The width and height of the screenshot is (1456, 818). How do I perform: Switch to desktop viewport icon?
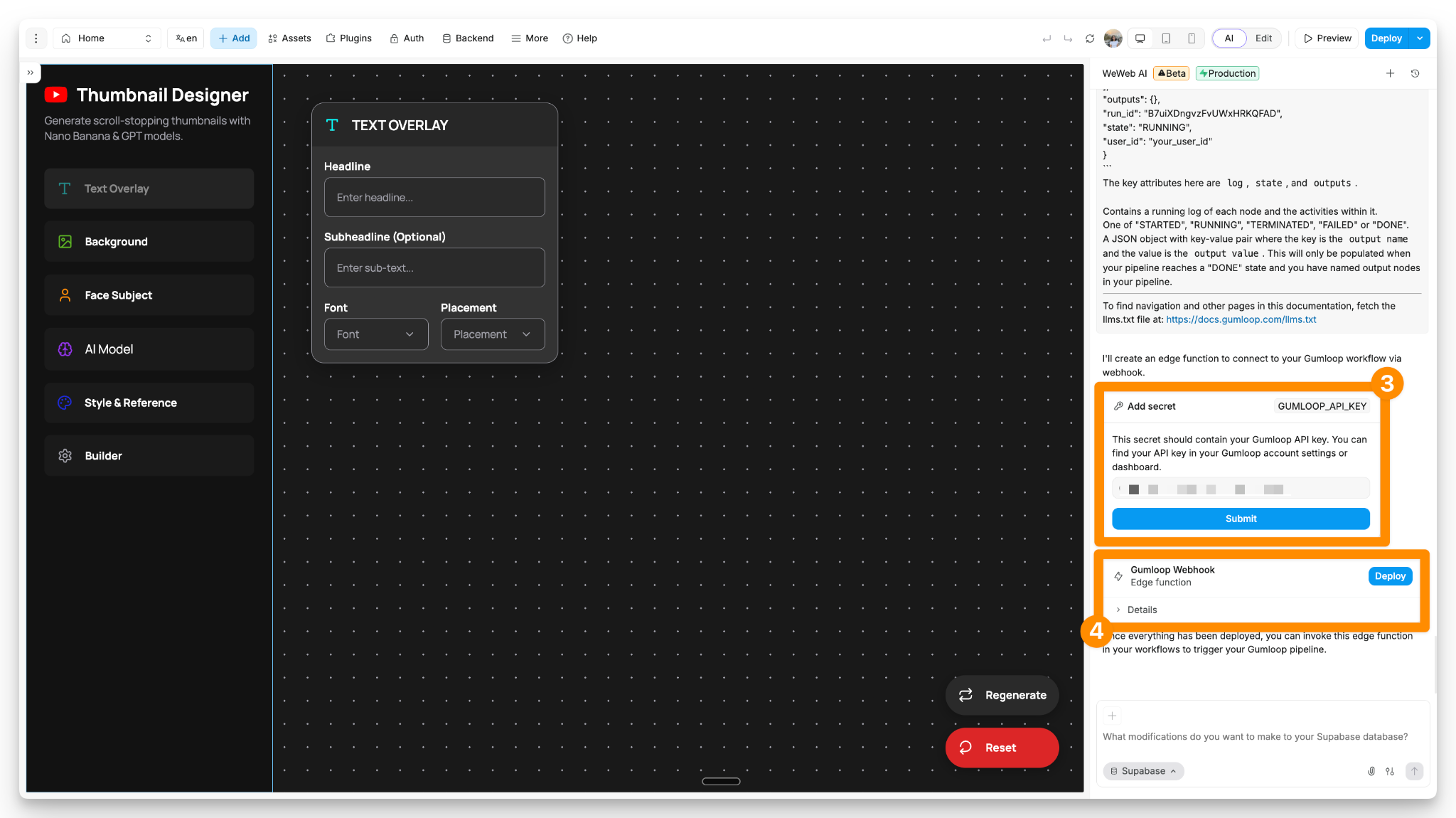coord(1140,38)
